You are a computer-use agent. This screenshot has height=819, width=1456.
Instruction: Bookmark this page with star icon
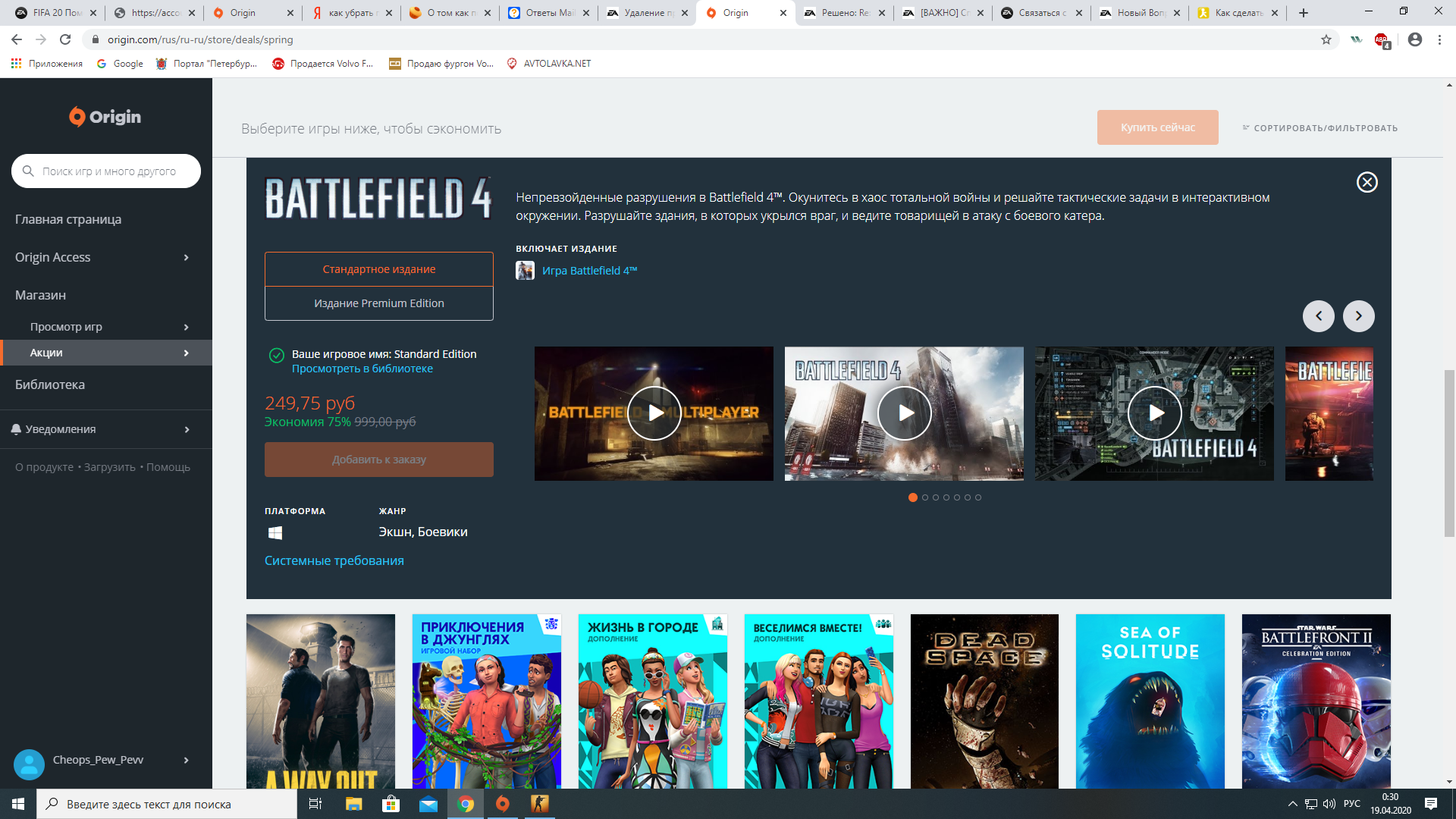click(x=1326, y=39)
